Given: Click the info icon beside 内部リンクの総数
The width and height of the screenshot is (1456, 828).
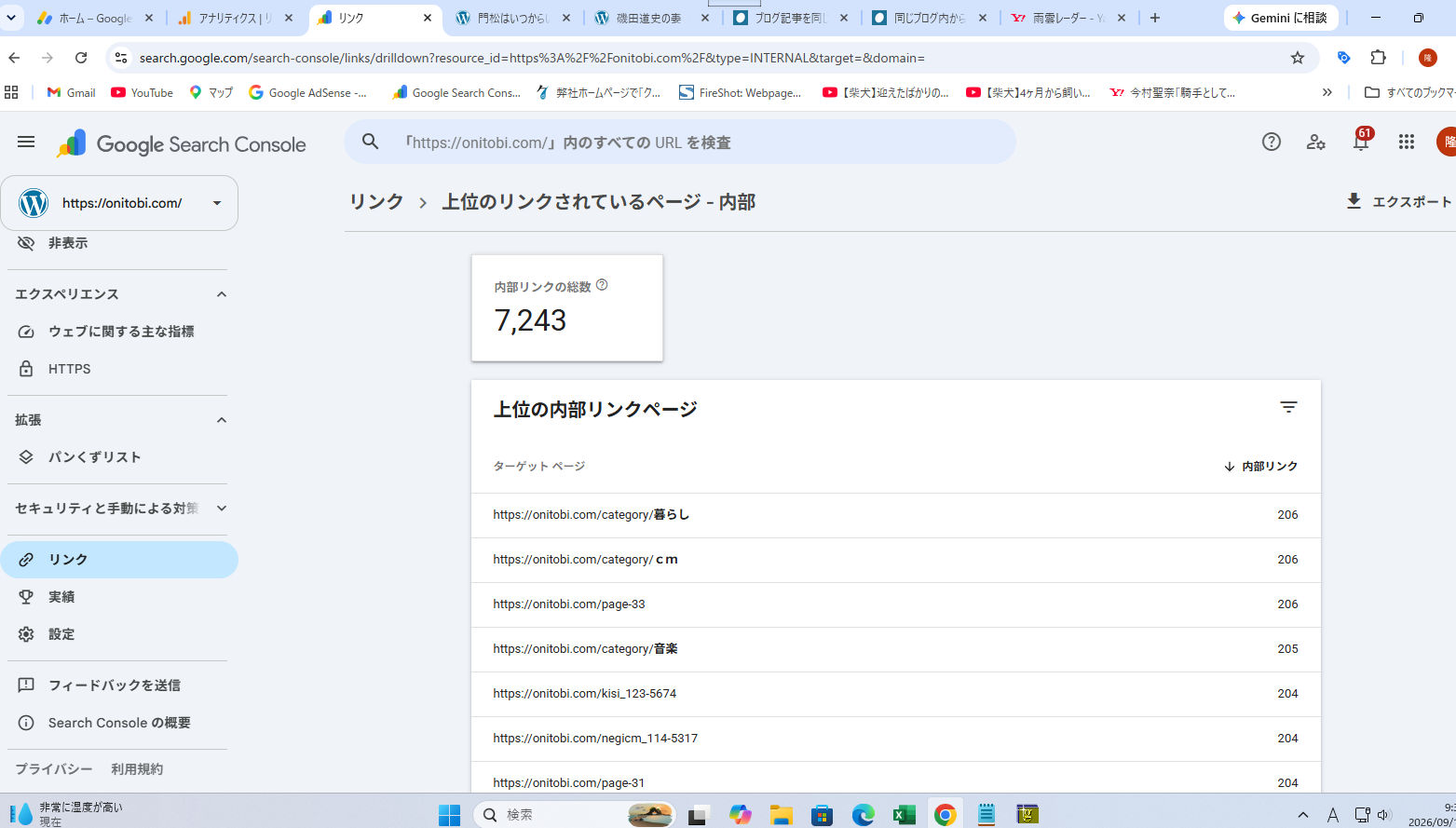Looking at the screenshot, I should pos(602,285).
